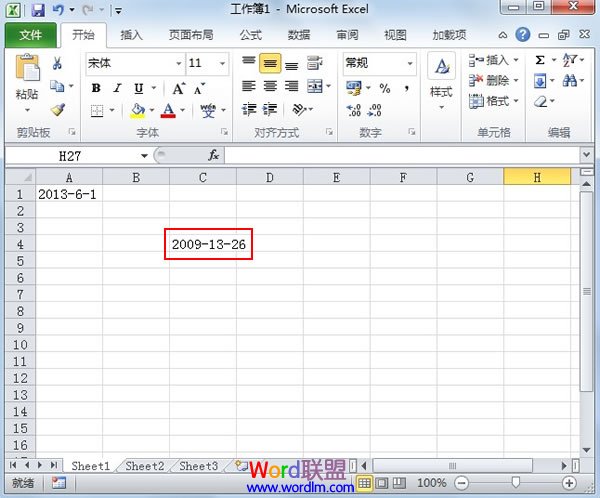
Task: Click the 删除 delete cells button
Action: coord(493,80)
